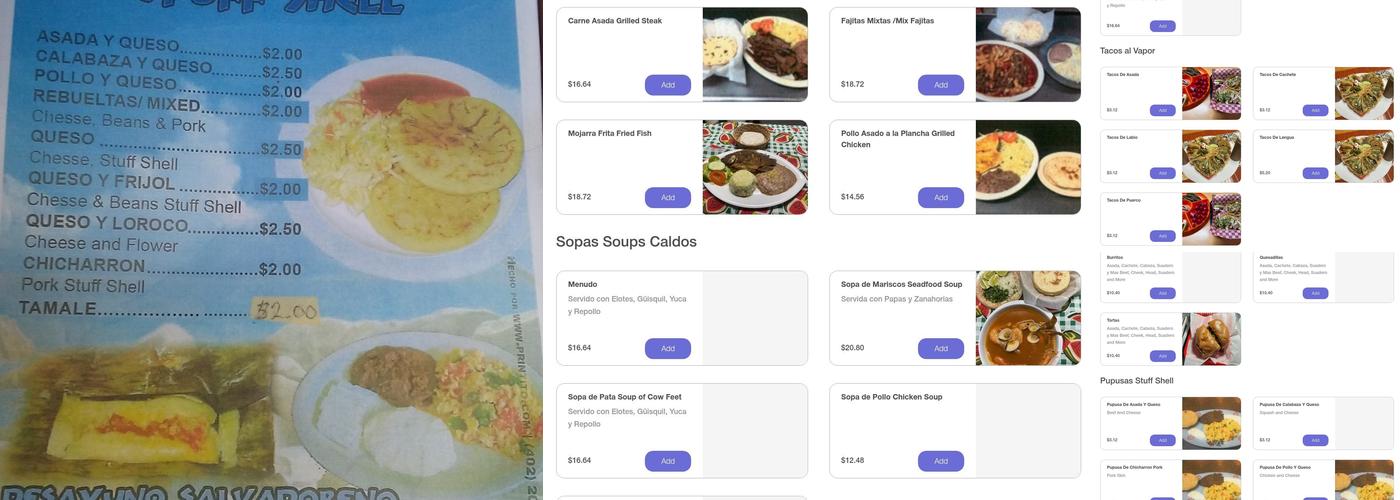
Task: Add Fajitas Mixtas to the order
Action: [941, 85]
